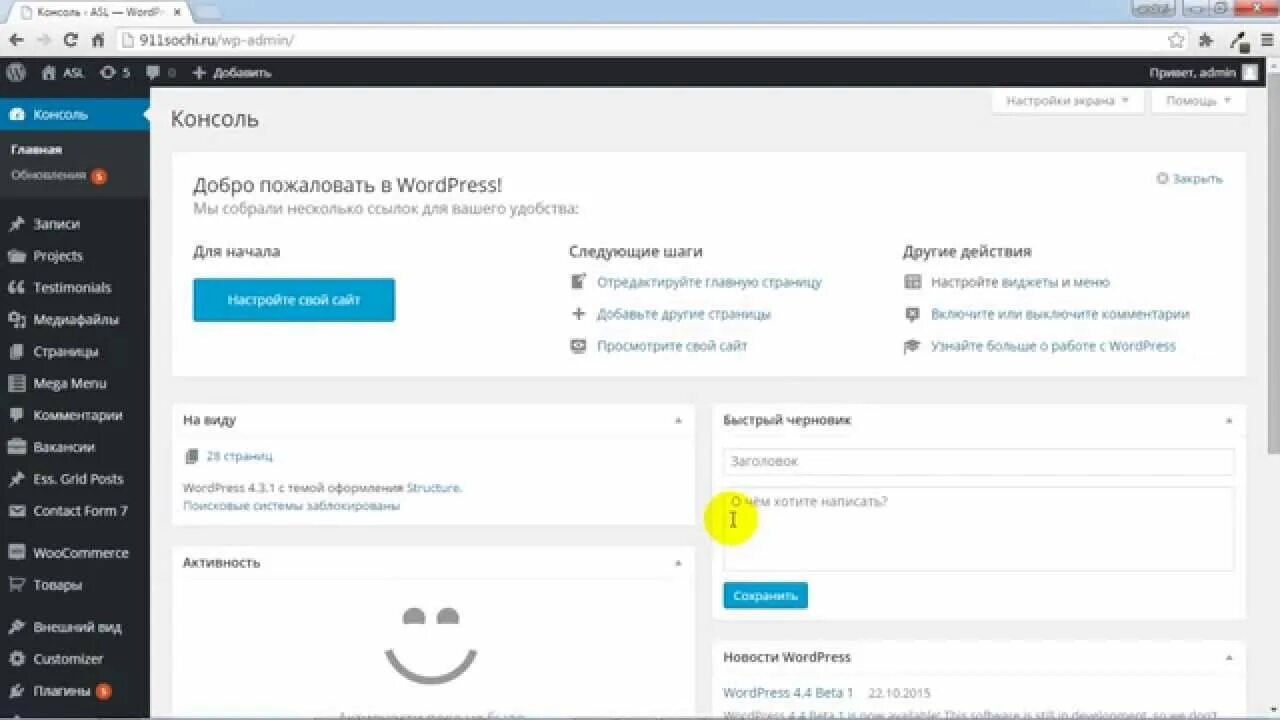This screenshot has width=1280, height=720.
Task: Open admin profile avatar
Action: pos(1250,72)
